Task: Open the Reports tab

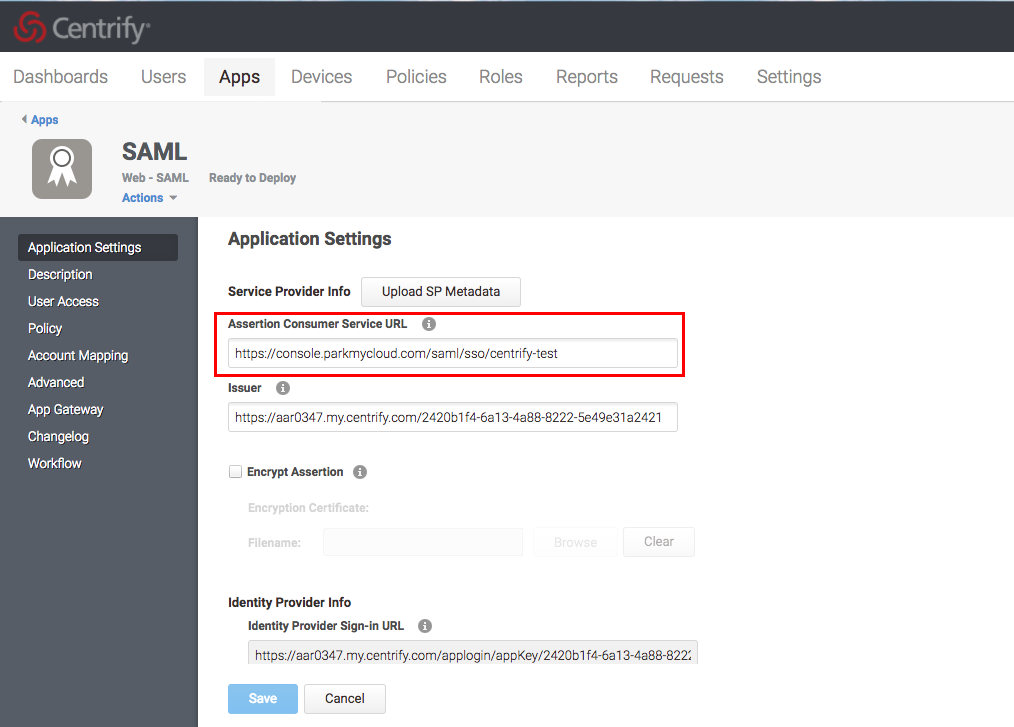Action: pyautogui.click(x=587, y=77)
